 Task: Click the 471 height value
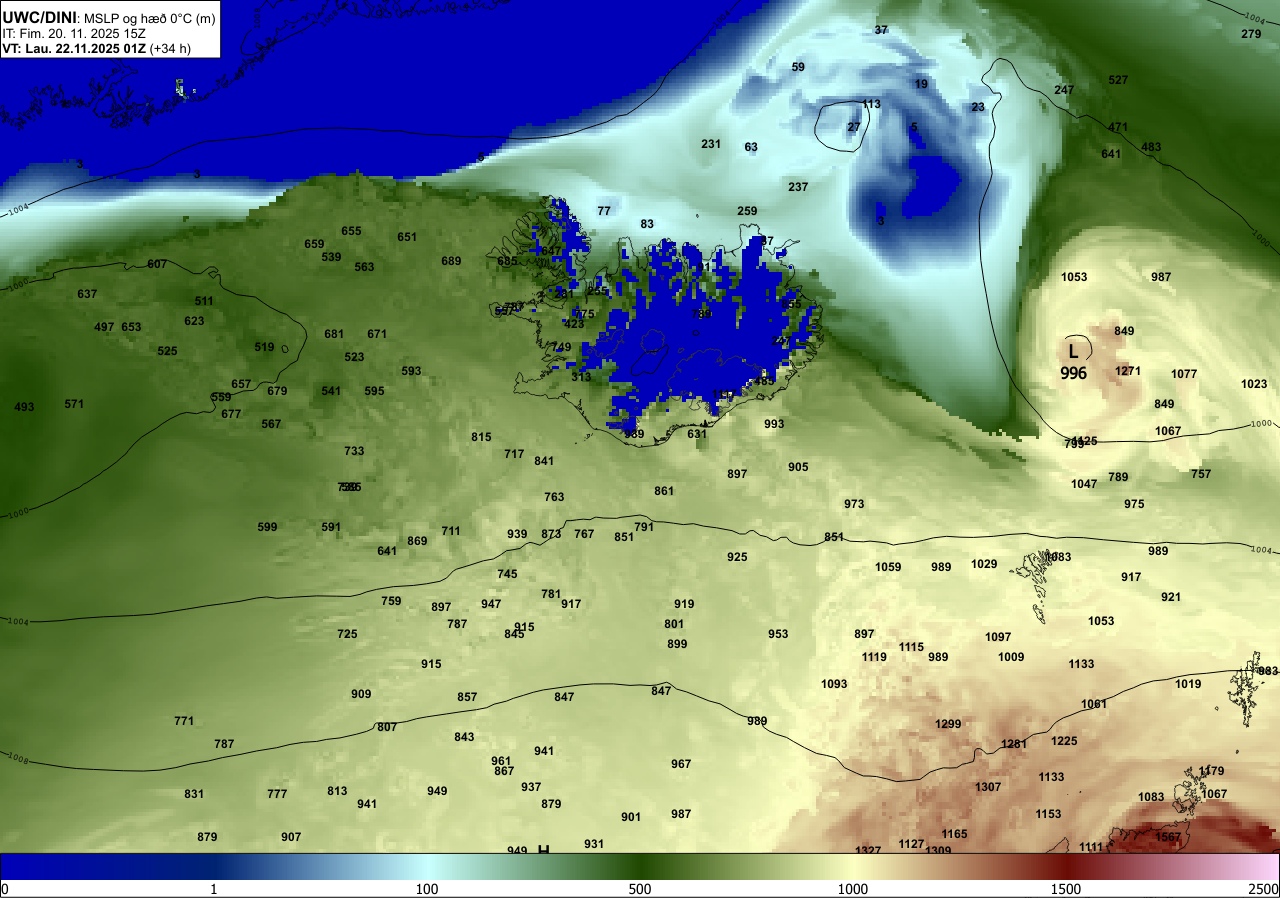coord(1118,127)
